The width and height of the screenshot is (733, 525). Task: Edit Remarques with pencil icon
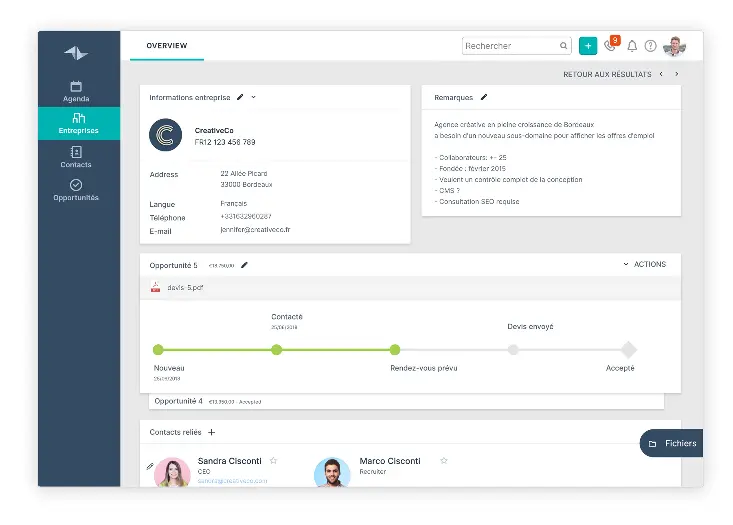pyautogui.click(x=484, y=97)
